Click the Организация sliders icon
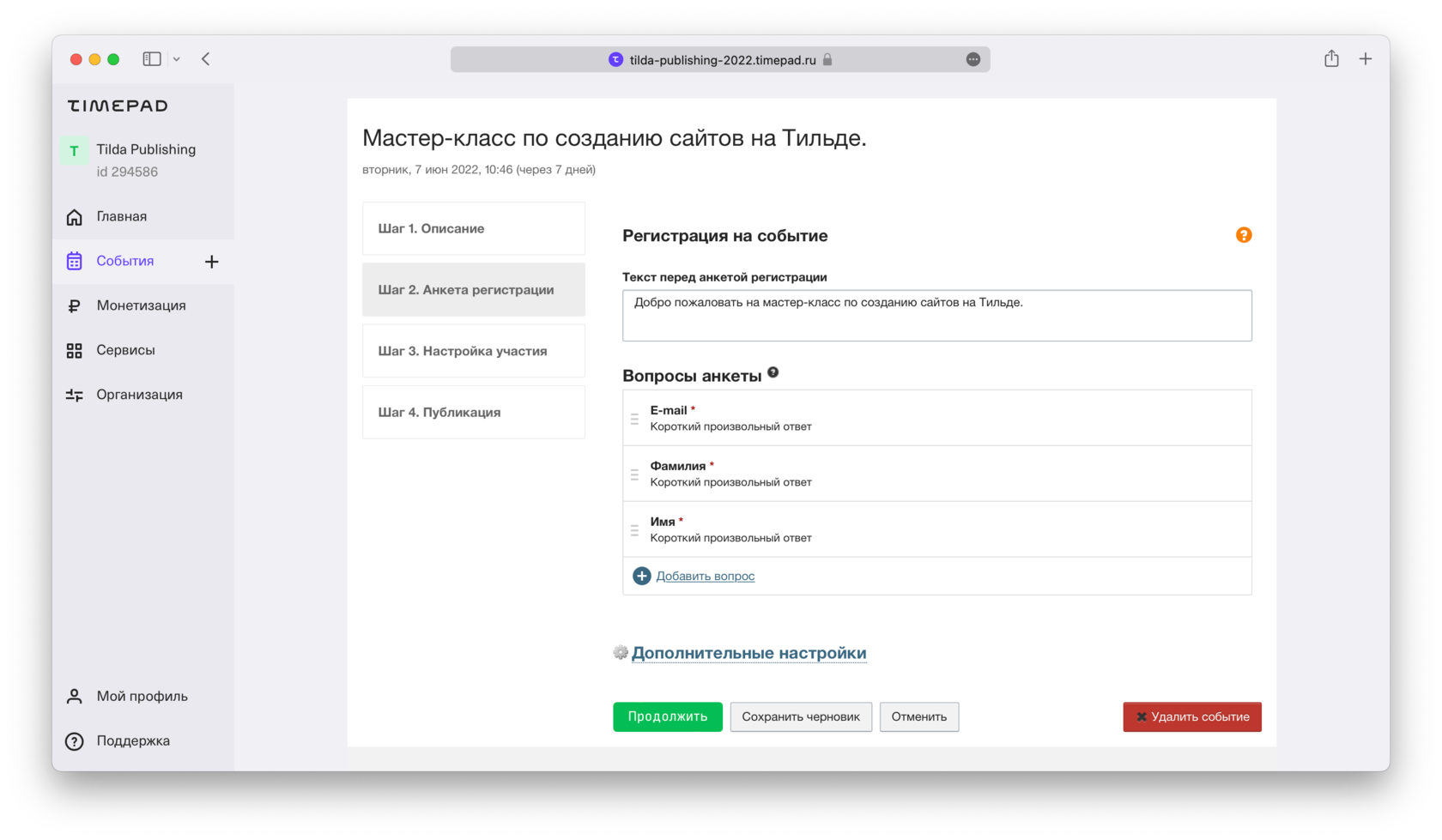Screen dimensions: 1442x840 click(75, 395)
